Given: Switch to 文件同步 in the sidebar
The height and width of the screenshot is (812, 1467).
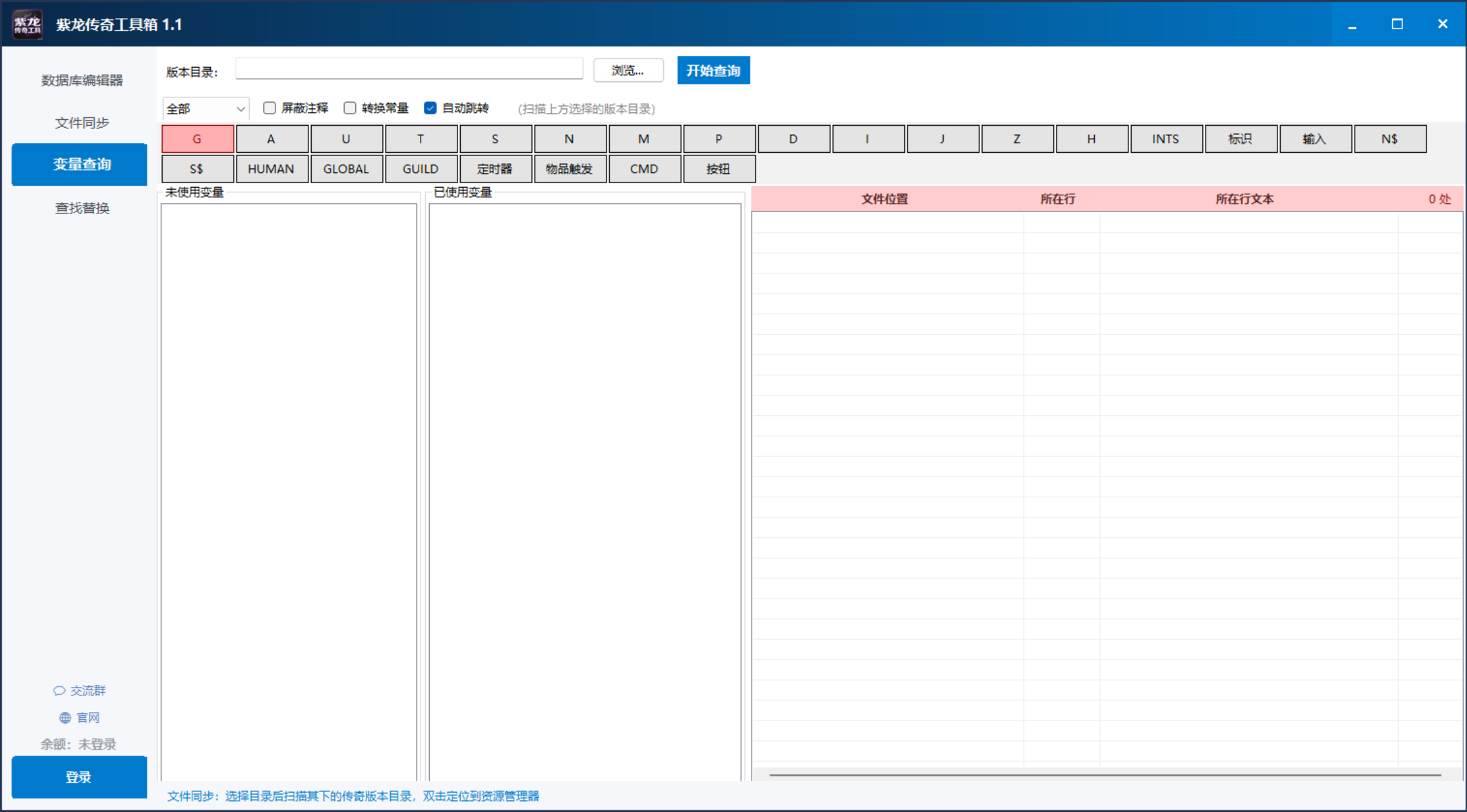Looking at the screenshot, I should (x=82, y=123).
